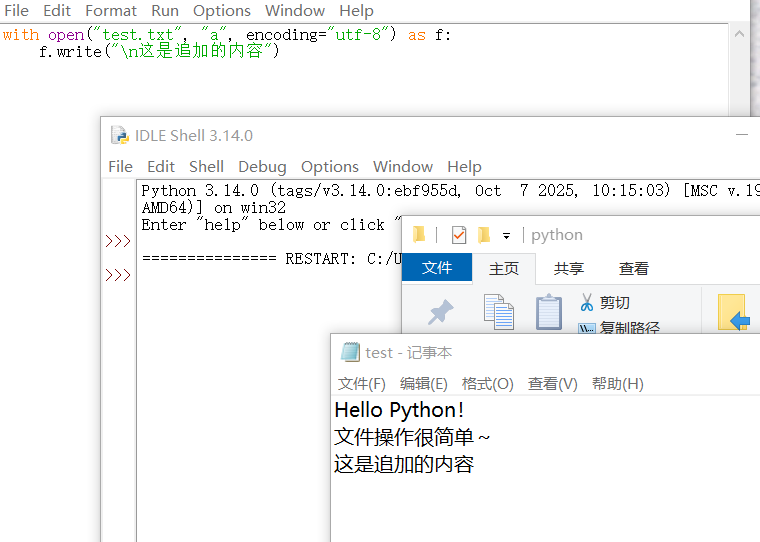Switch to the 主页 ribbon tab
Screen dimensions: 760x542
click(504, 268)
